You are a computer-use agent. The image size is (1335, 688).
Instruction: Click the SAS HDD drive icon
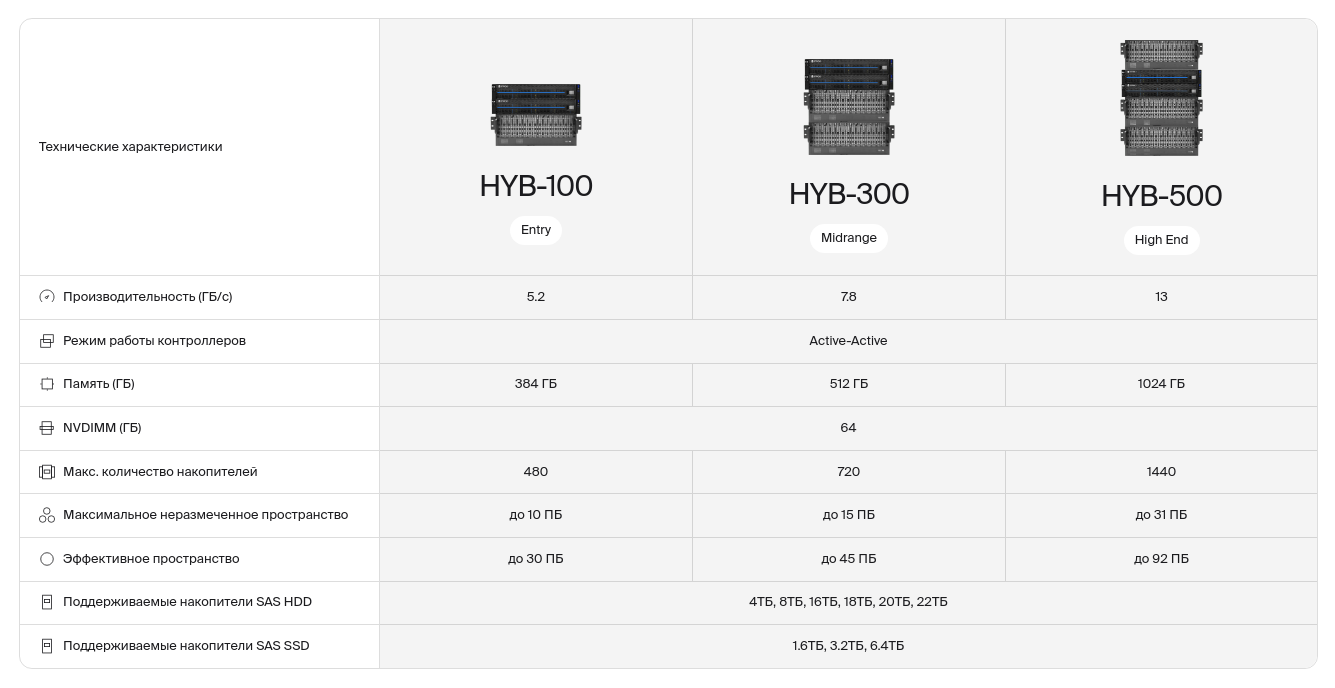click(x=47, y=602)
